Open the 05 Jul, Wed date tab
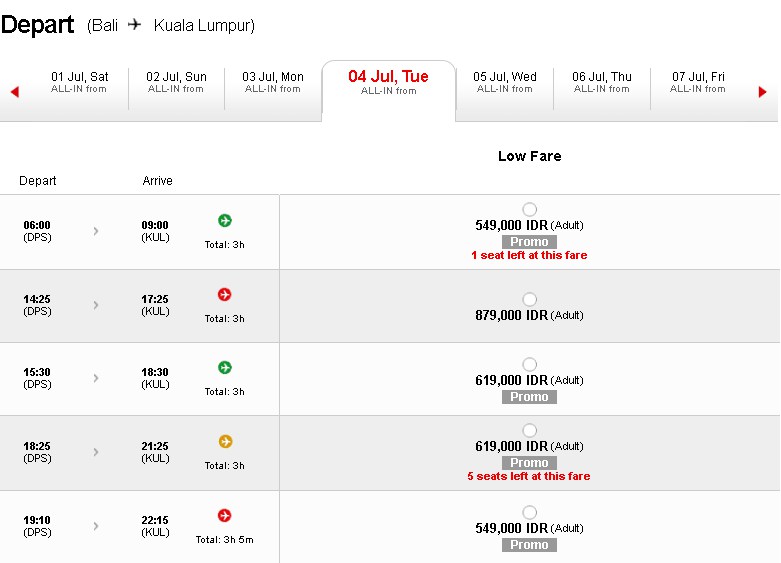 [505, 83]
